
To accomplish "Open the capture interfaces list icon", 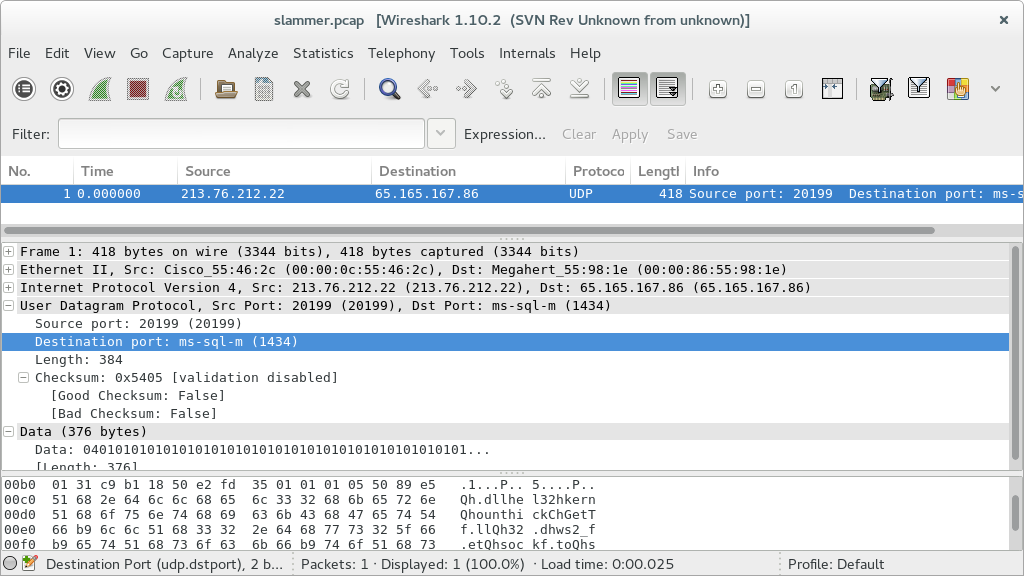I will point(24,89).
